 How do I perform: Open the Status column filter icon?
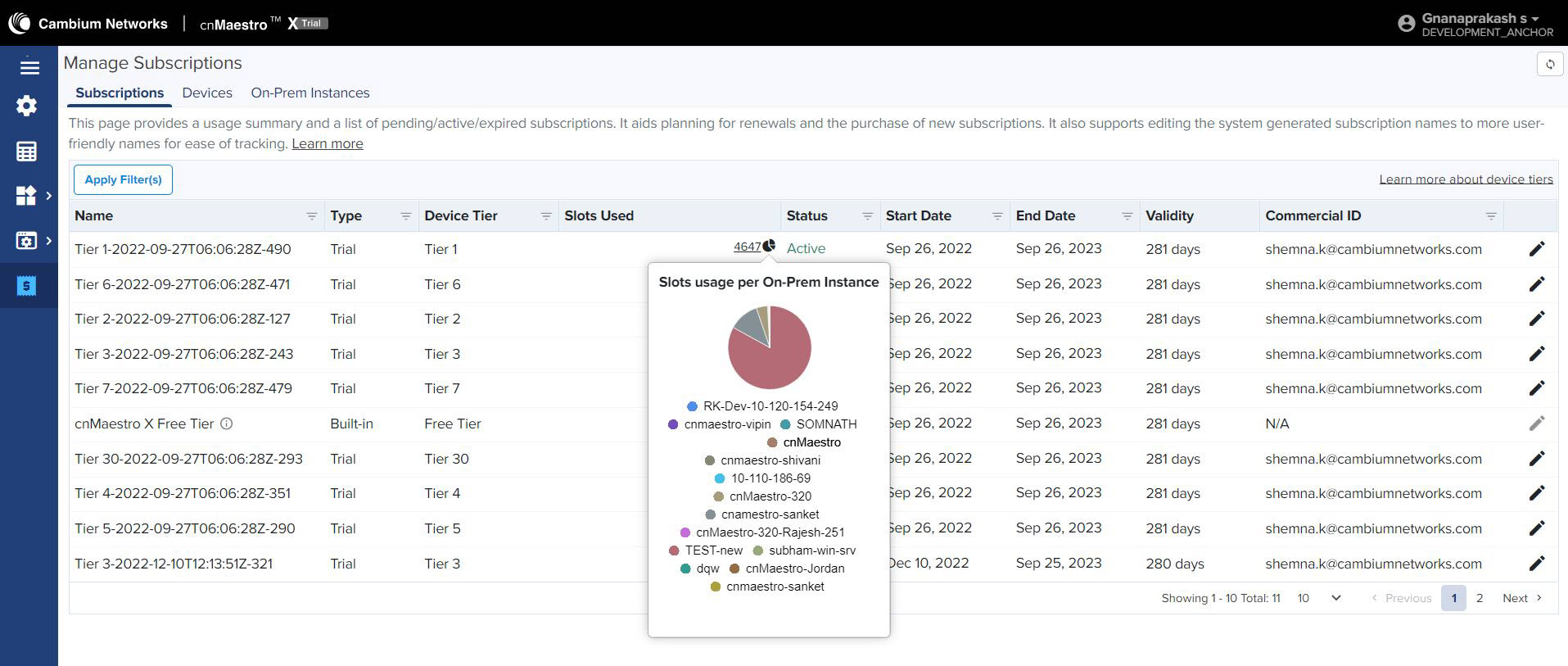pyautogui.click(x=867, y=216)
